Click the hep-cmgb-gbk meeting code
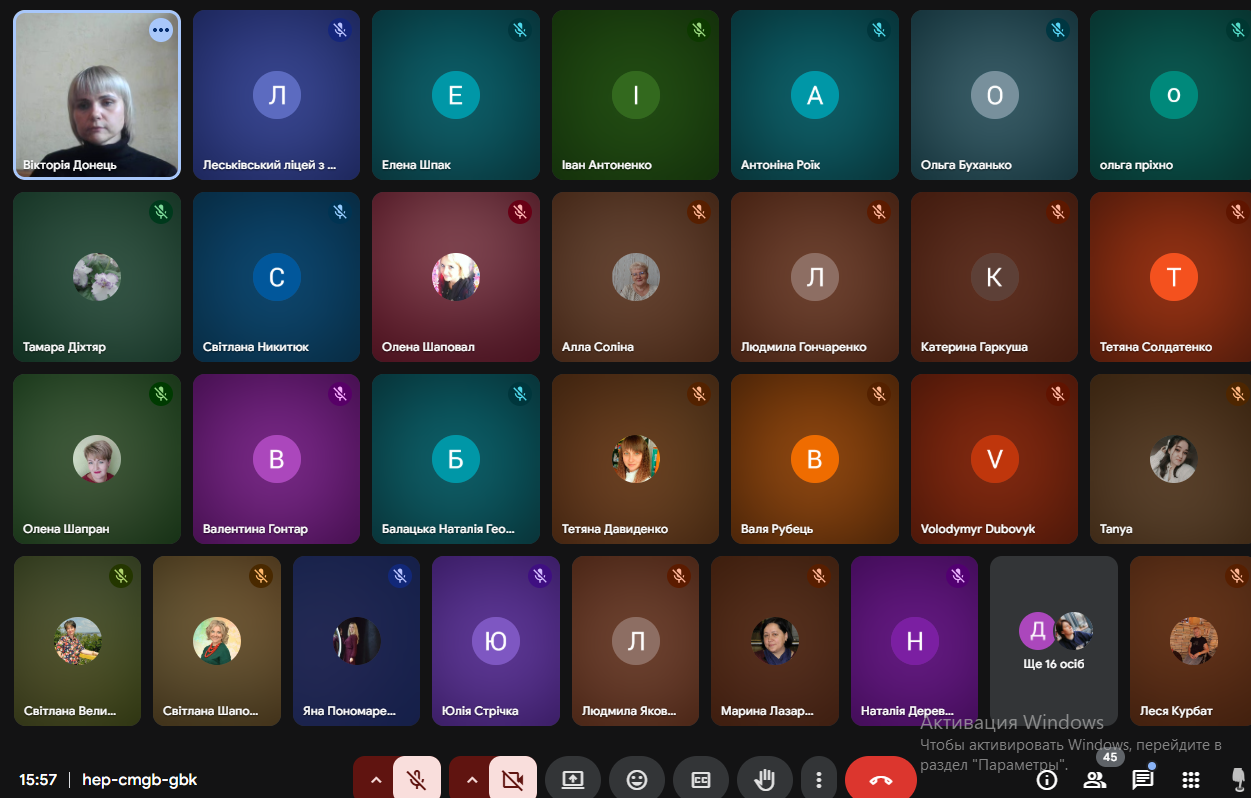The height and width of the screenshot is (798, 1251). pos(140,780)
